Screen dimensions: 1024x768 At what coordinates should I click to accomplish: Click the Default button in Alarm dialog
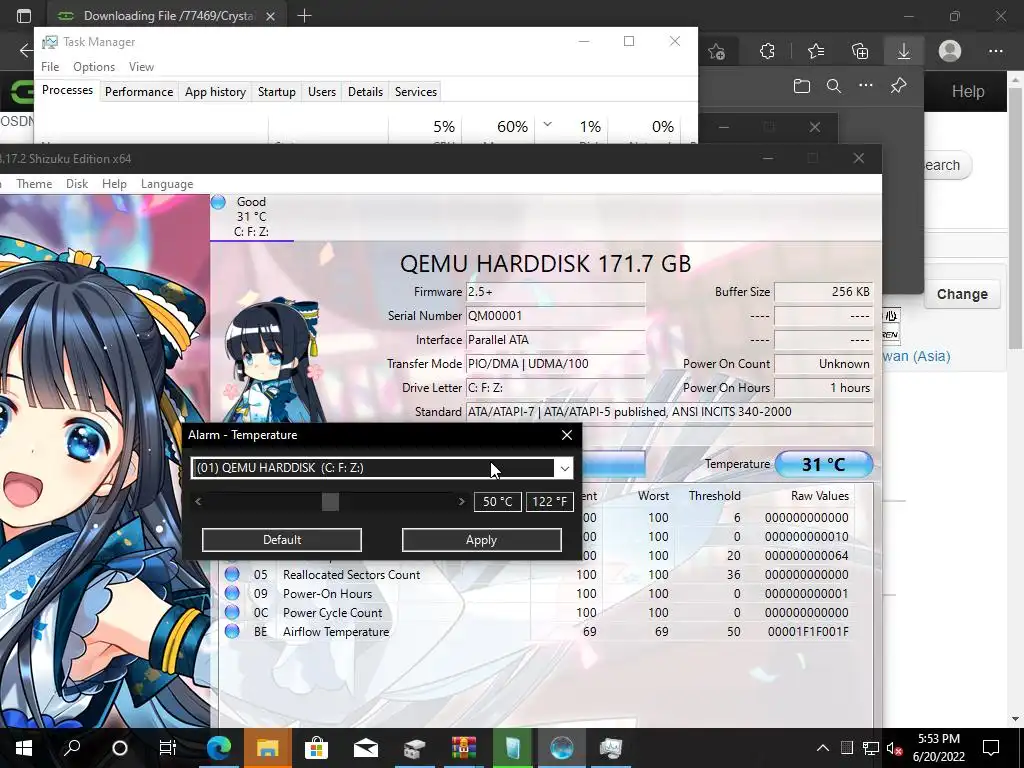tap(281, 539)
